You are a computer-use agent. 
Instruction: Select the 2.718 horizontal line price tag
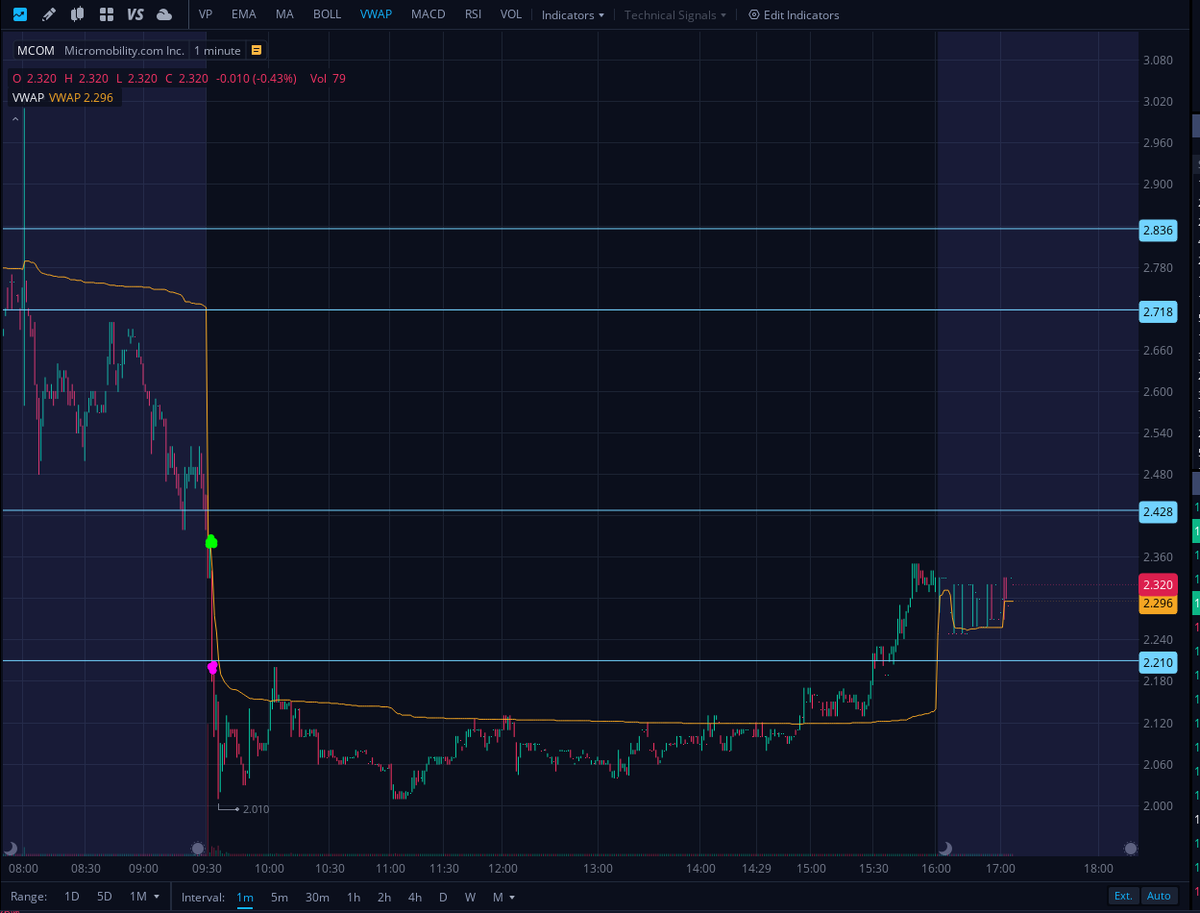click(x=1158, y=313)
